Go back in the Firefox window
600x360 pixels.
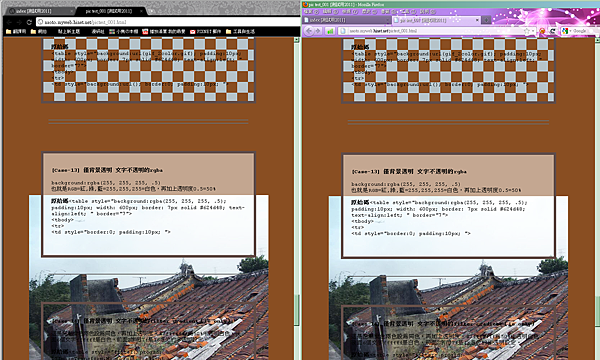[309, 31]
